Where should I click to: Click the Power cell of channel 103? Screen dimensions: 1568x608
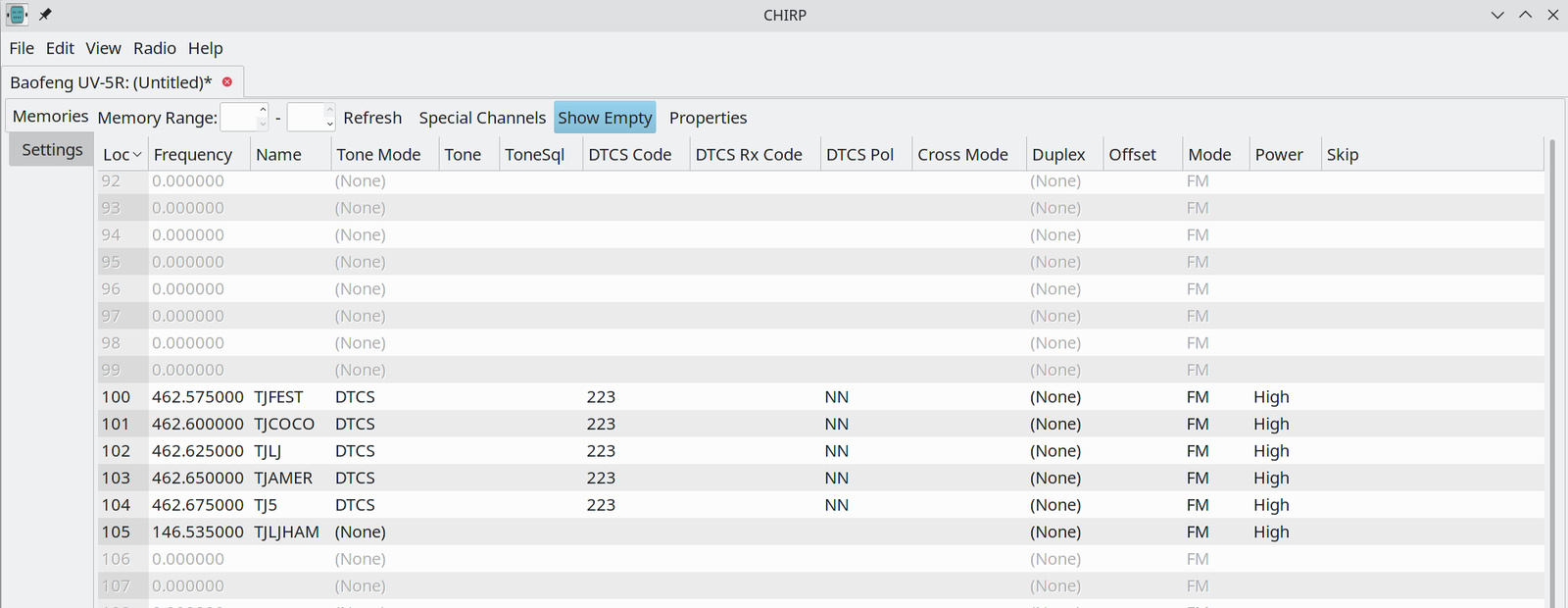(1271, 479)
